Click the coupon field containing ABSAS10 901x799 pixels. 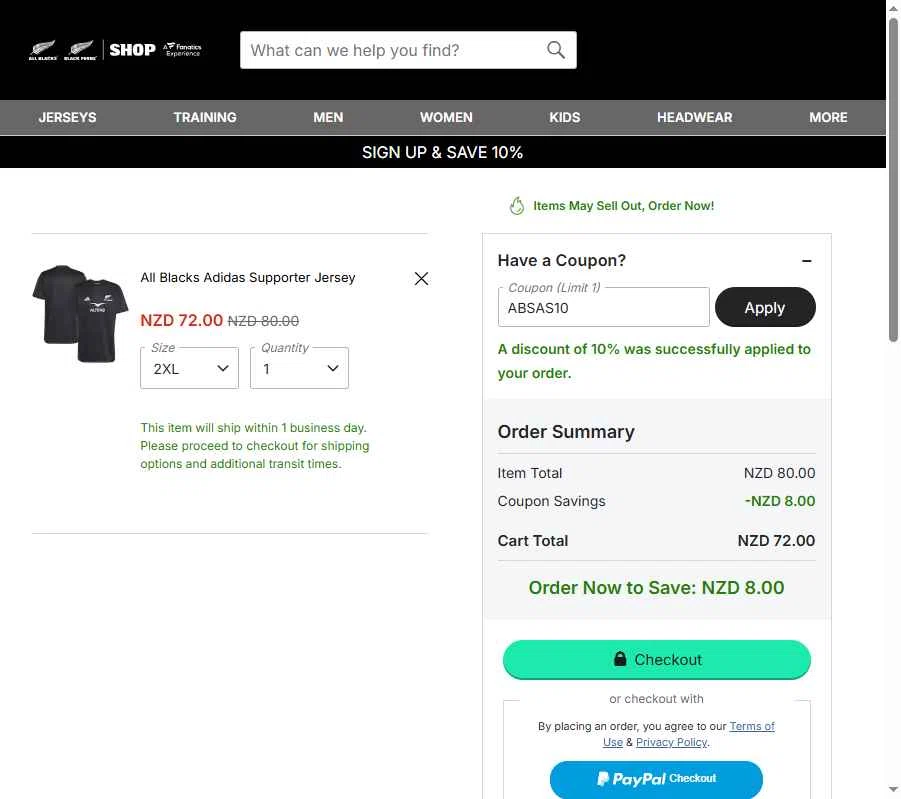click(603, 308)
